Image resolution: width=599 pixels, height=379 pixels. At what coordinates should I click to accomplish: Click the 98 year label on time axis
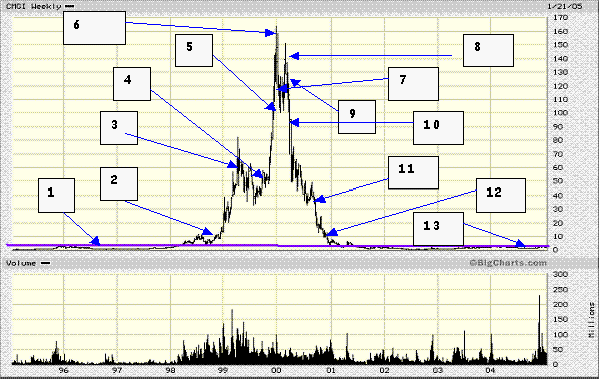coord(170,370)
